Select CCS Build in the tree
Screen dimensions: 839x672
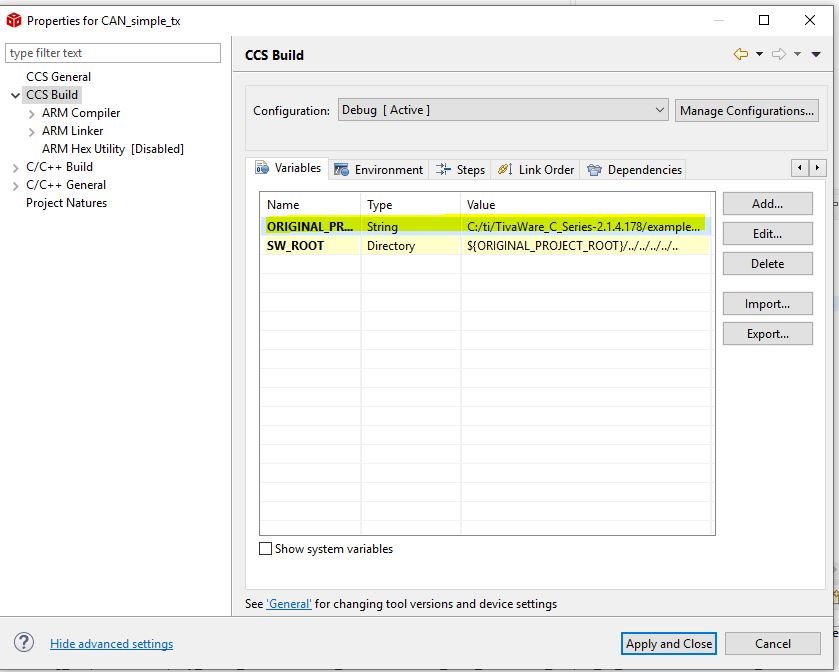(x=52, y=95)
